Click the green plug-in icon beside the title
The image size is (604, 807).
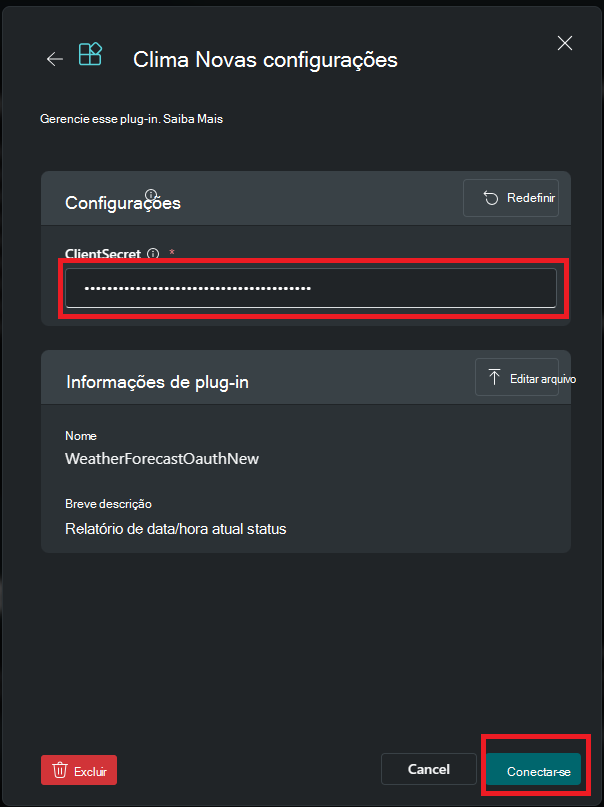[90, 57]
